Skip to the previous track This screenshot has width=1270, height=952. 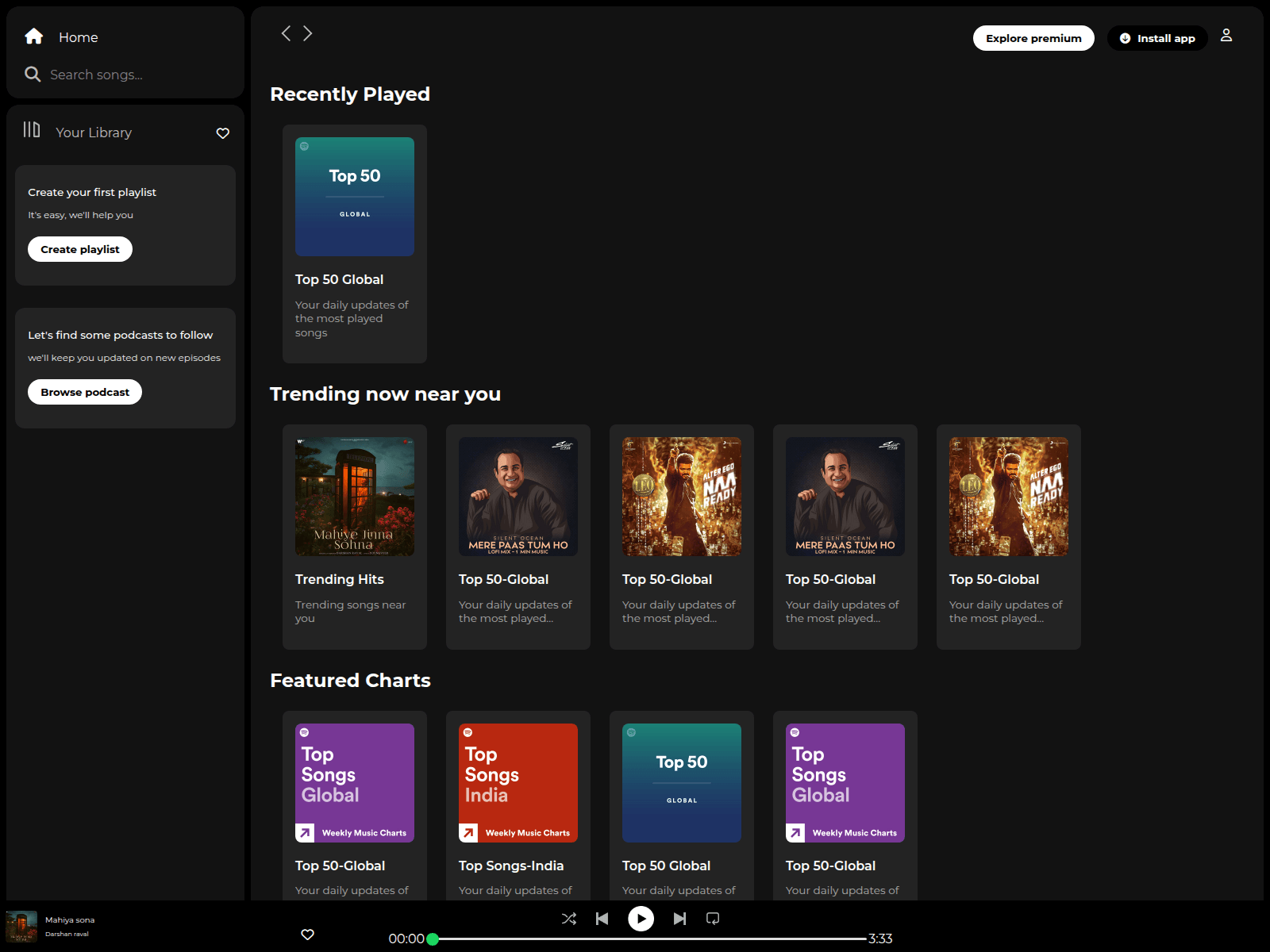[x=602, y=919]
